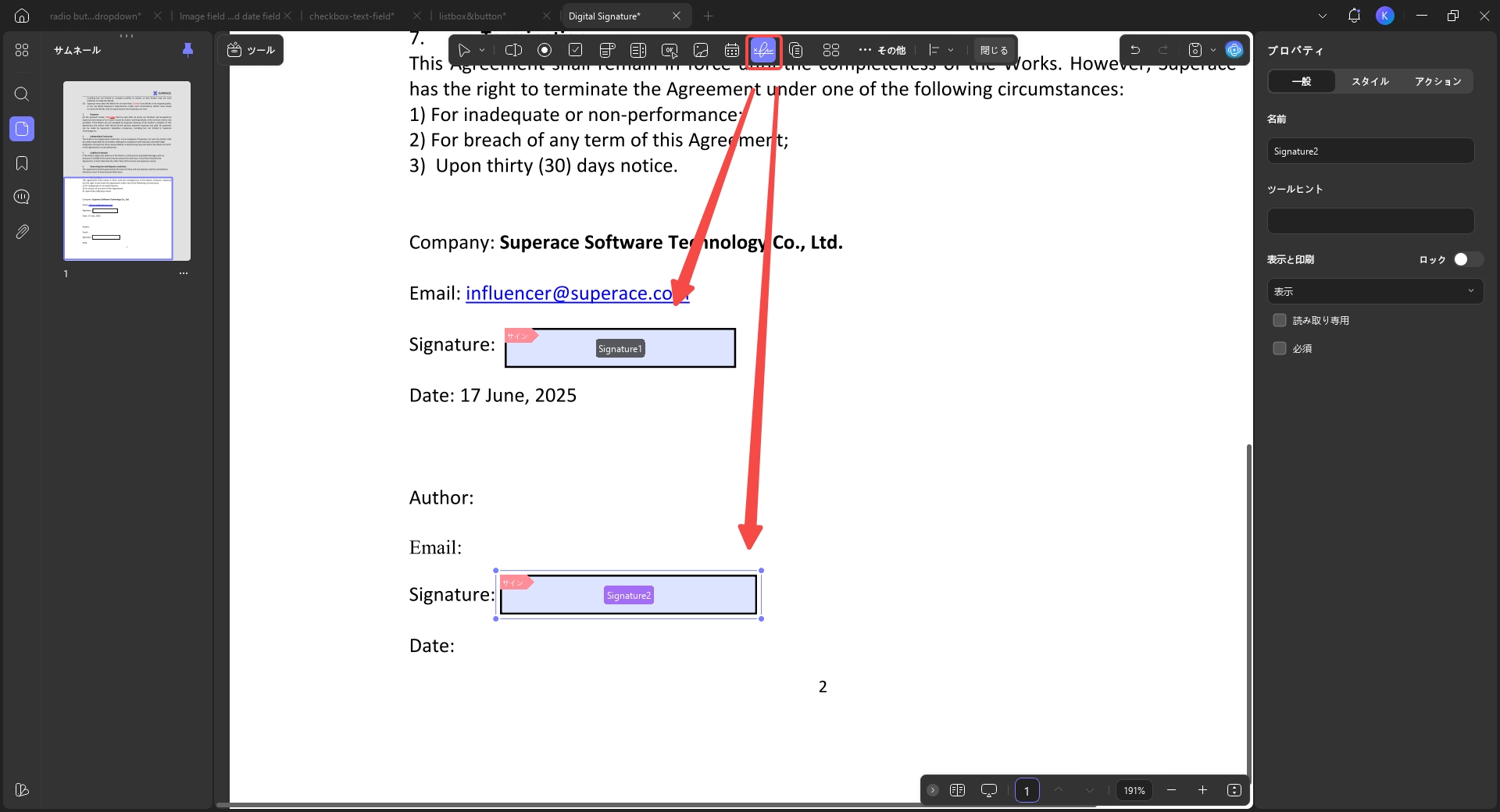This screenshot has width=1500, height=812.
Task: Collapse the bottom toolbar arrow
Action: 933,790
